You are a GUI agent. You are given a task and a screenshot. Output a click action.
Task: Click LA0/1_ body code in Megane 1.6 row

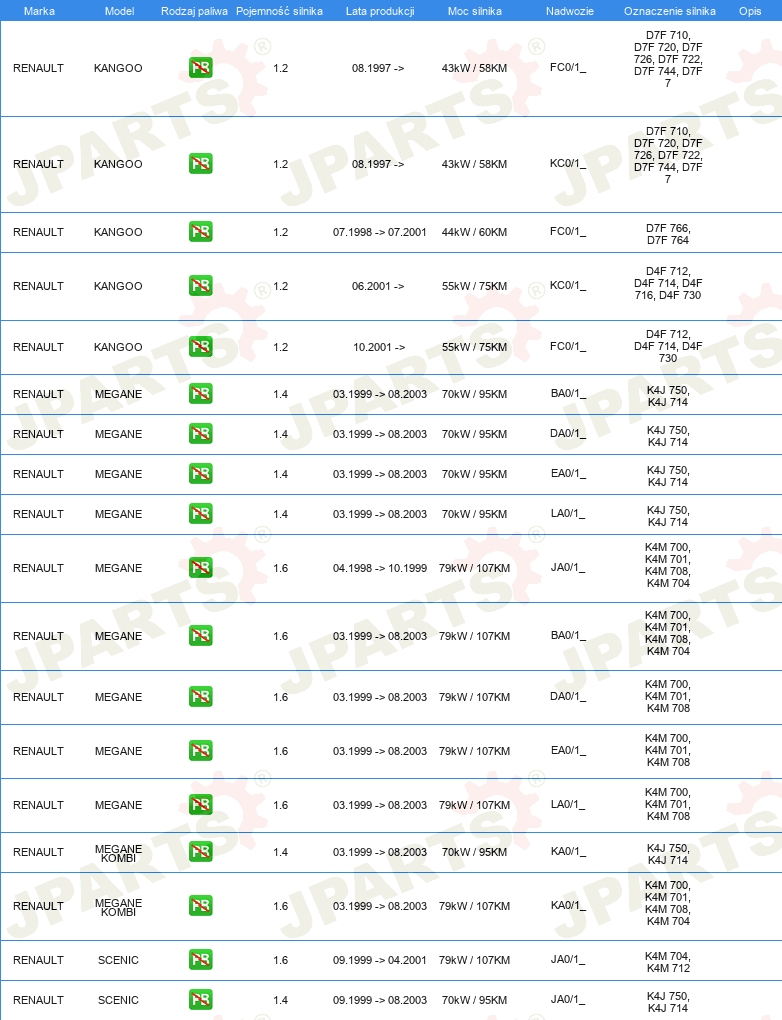(x=568, y=805)
